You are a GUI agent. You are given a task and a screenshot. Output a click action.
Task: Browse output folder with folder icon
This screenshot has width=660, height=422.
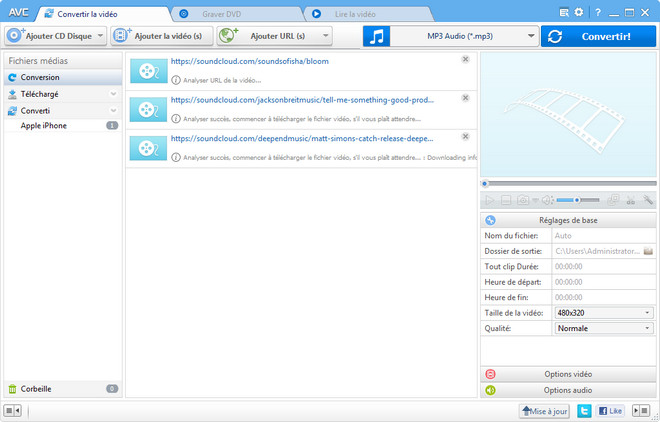pos(648,250)
